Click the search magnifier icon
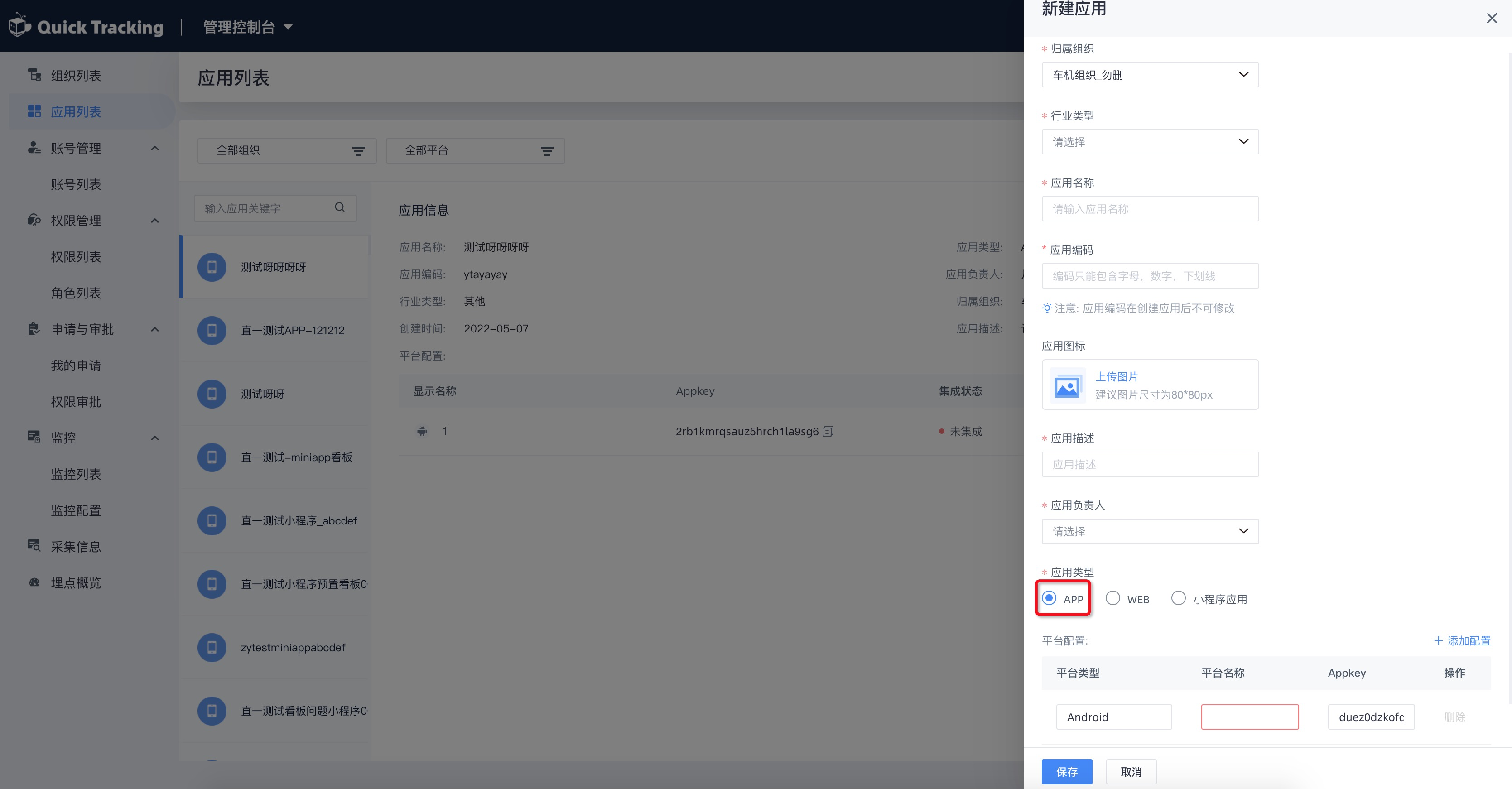Viewport: 1512px width, 789px height. (x=340, y=207)
